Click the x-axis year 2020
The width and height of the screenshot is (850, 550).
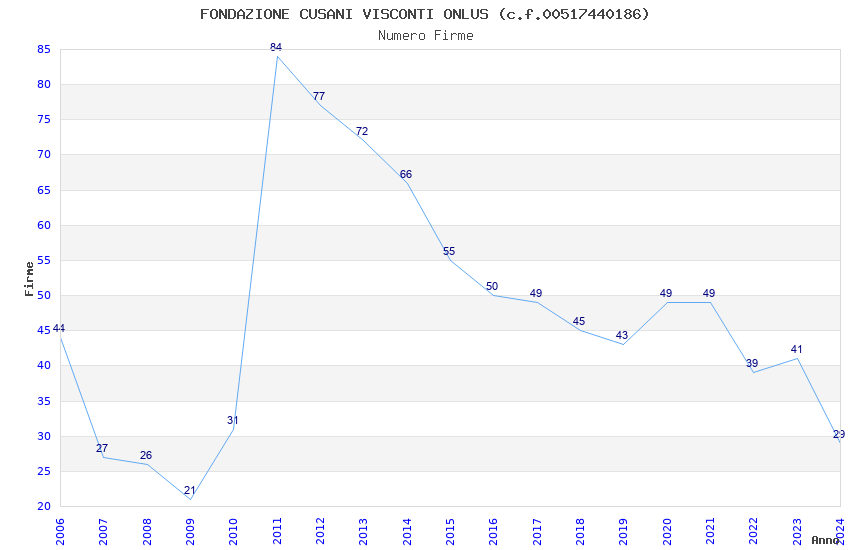coord(667,531)
